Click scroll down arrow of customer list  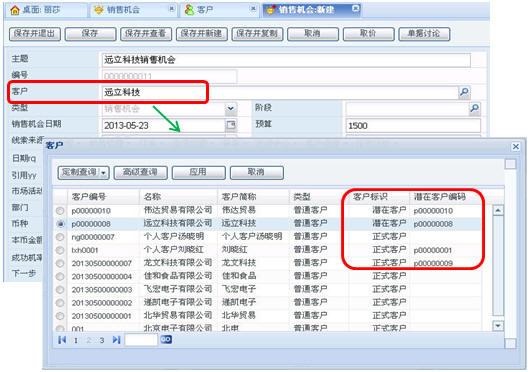click(x=498, y=326)
